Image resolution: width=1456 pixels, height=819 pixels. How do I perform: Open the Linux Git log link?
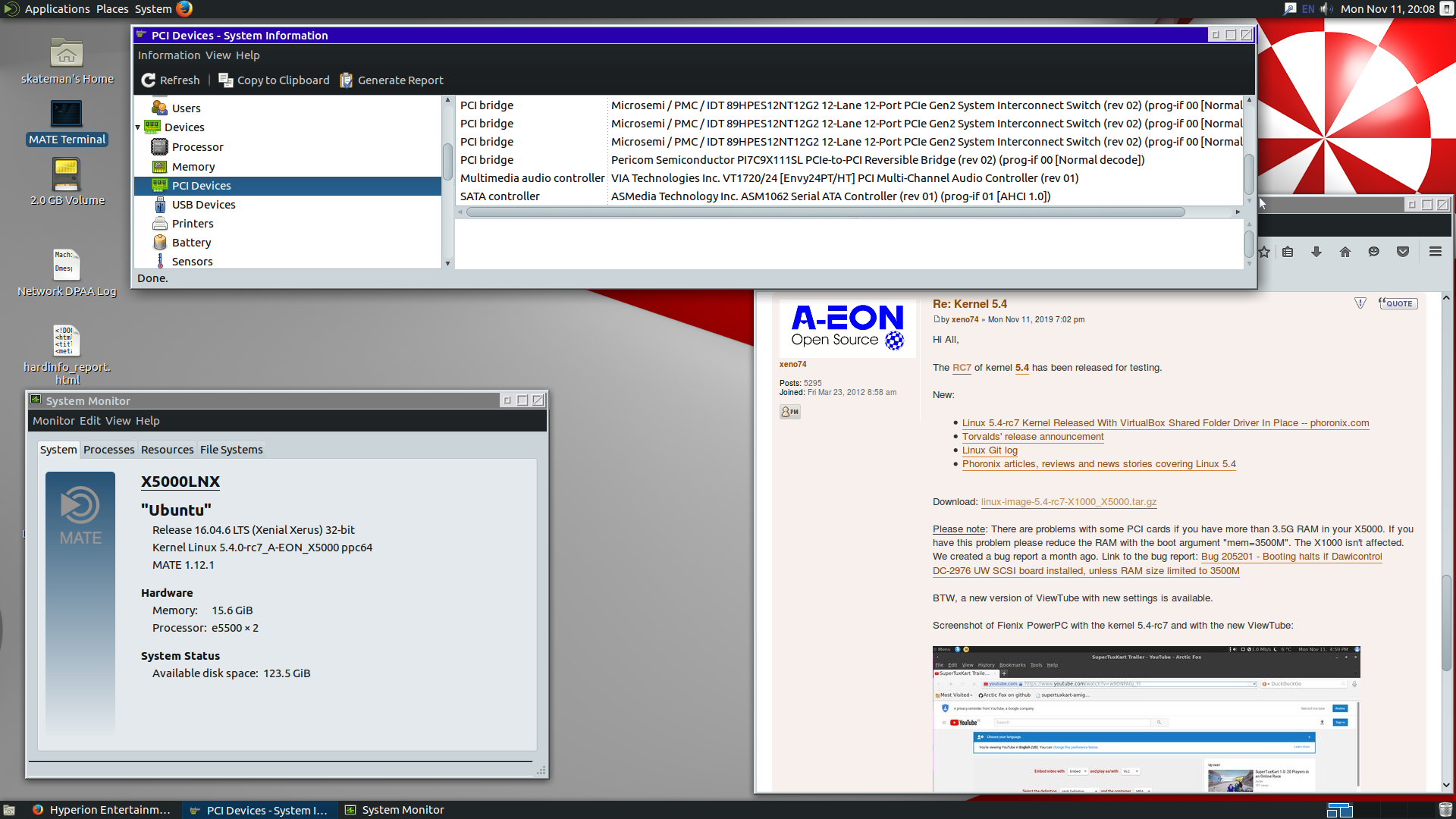[990, 450]
